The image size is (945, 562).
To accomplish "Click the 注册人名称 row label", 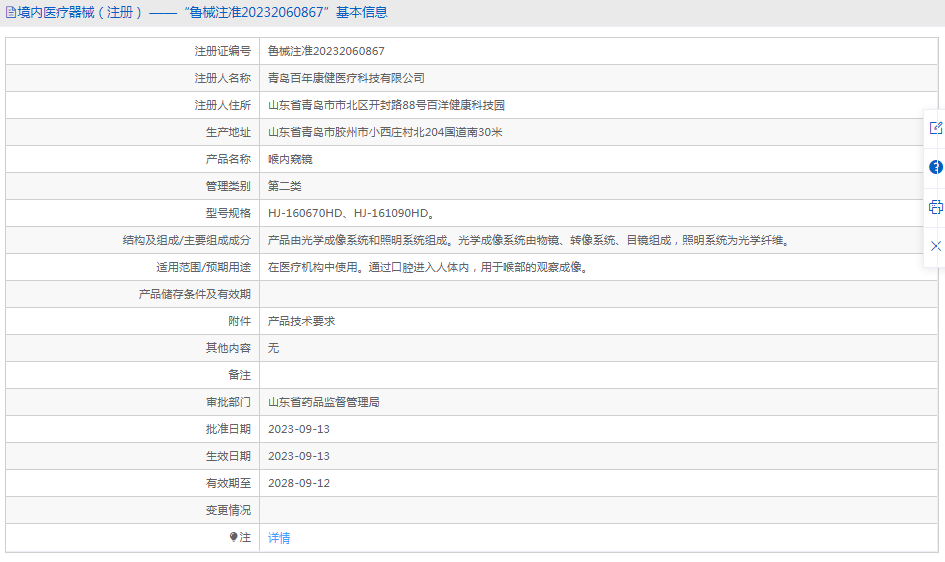I will [x=222, y=78].
